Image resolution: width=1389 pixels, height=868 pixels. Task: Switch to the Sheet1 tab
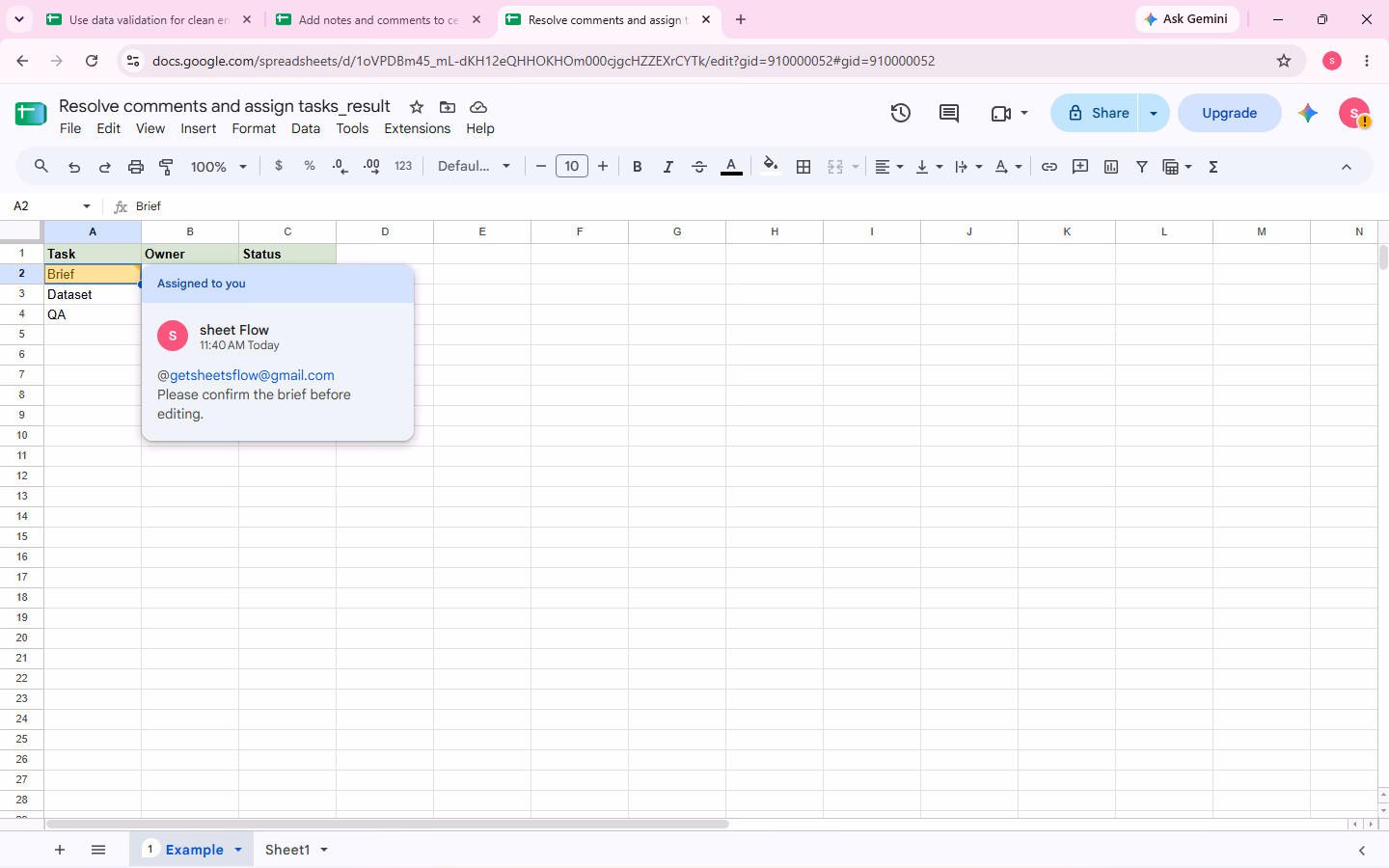[287, 850]
